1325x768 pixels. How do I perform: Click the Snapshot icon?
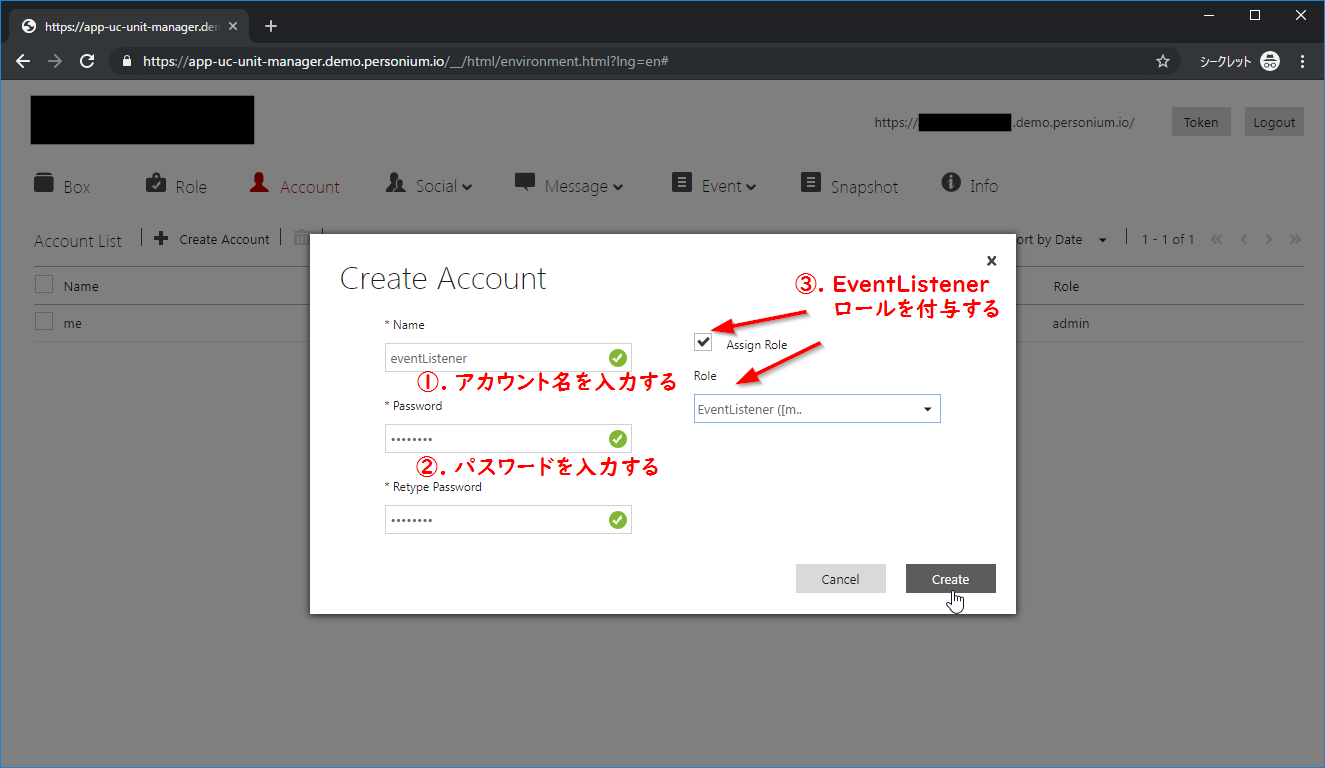(811, 182)
